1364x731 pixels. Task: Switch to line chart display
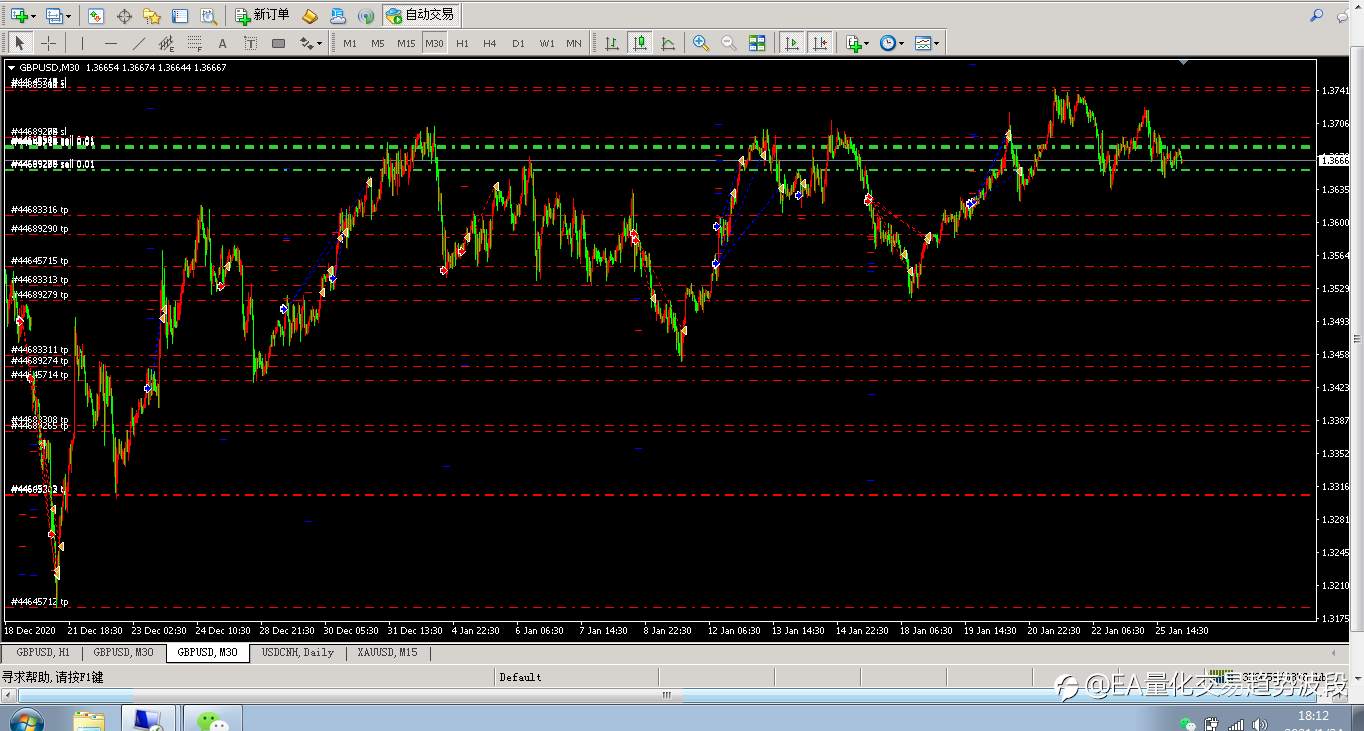click(668, 43)
